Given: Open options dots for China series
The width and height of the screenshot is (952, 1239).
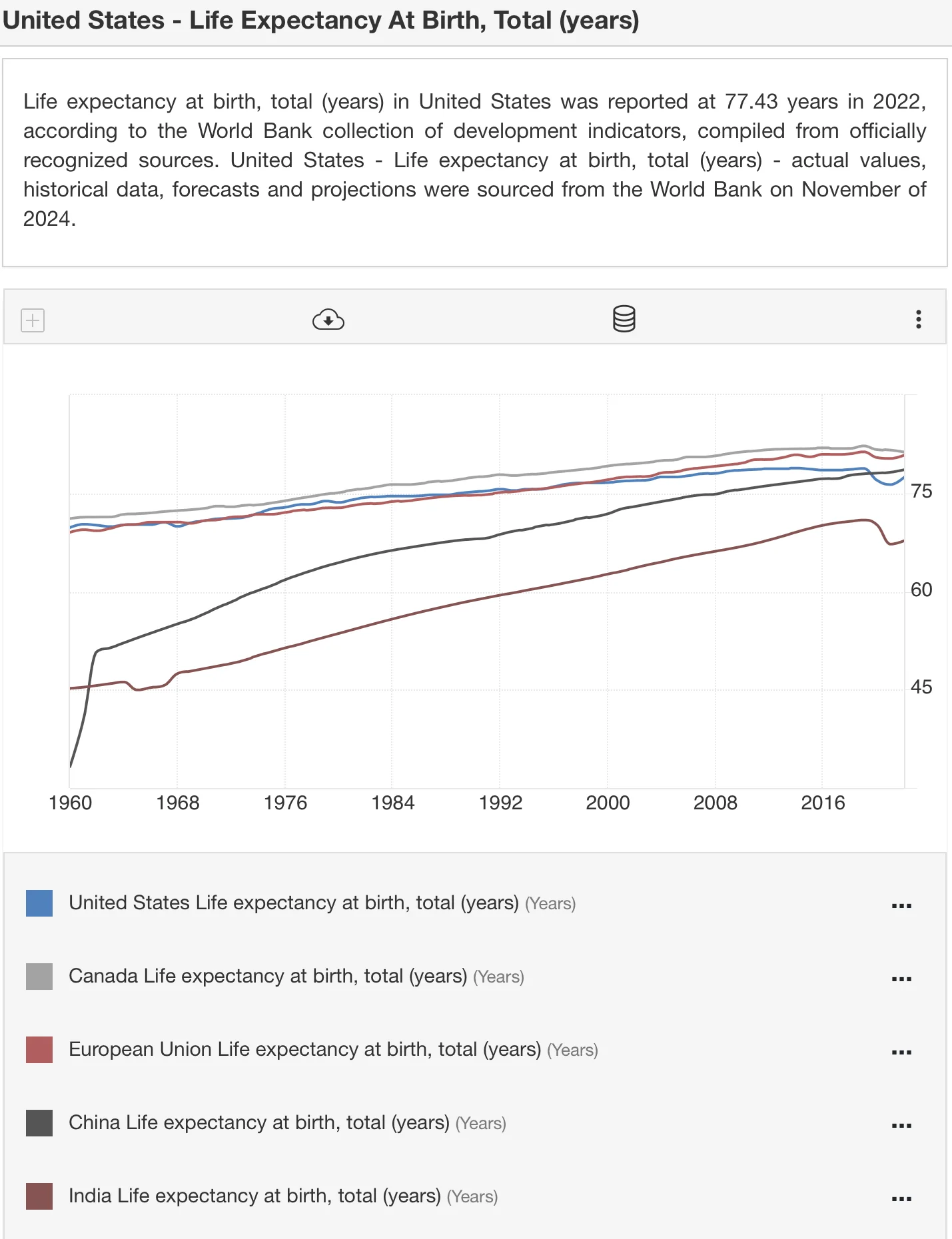Looking at the screenshot, I should pos(901,1126).
